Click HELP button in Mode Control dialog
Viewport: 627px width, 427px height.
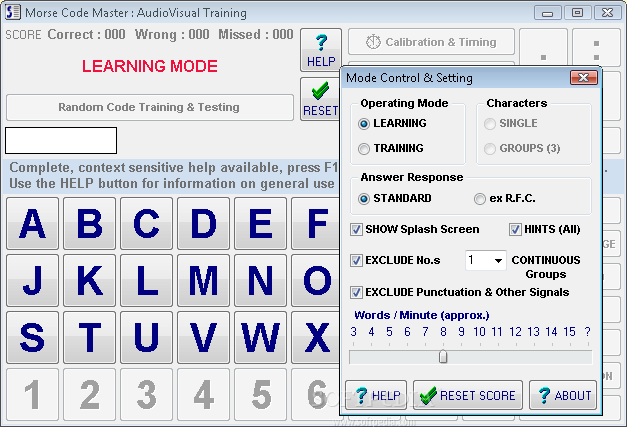[376, 395]
